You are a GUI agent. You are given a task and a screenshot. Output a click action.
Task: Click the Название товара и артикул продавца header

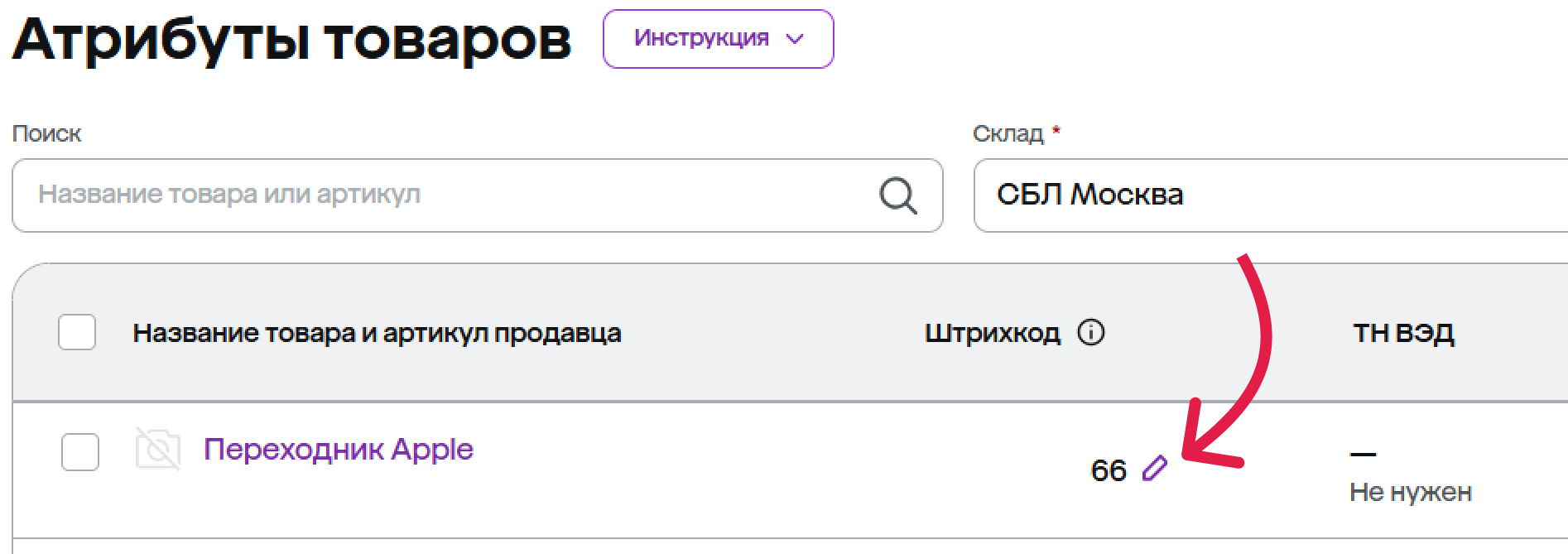coord(377,333)
